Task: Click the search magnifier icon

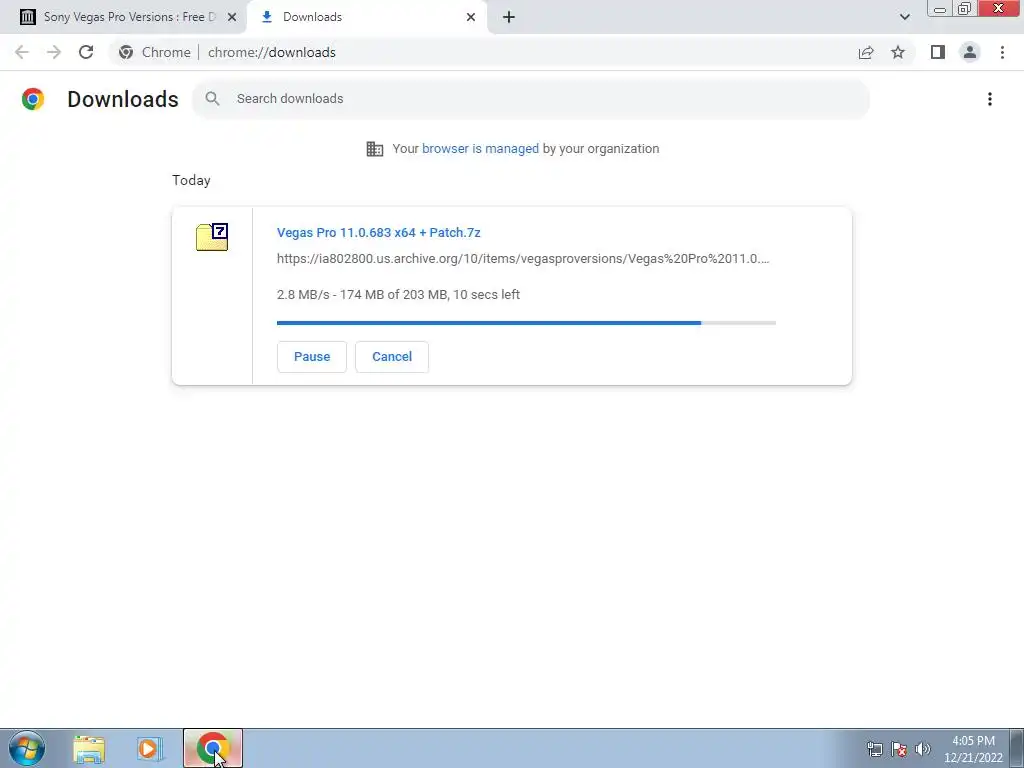Action: (x=212, y=99)
